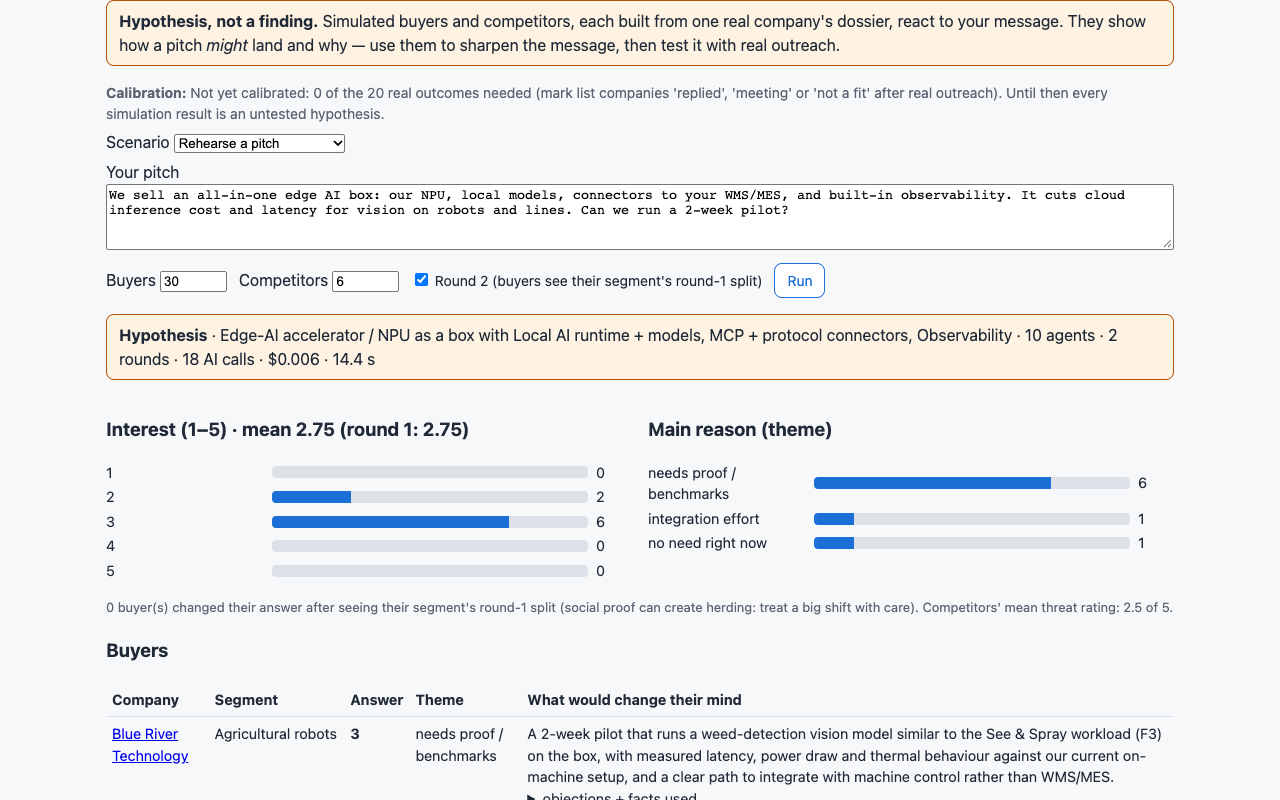The image size is (1280, 800).
Task: Click the interest rating 3 progress bar
Action: (x=430, y=522)
